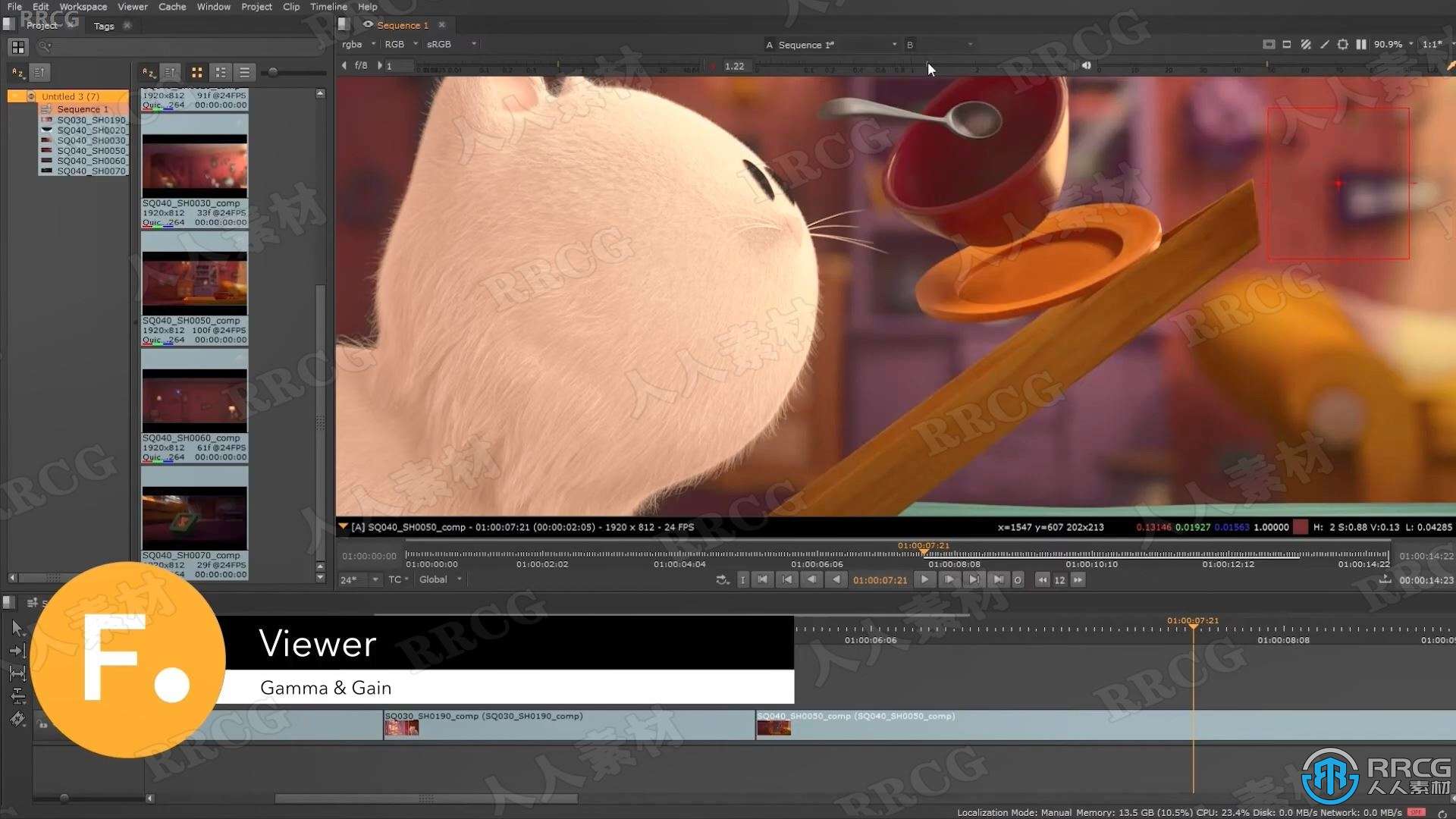Viewport: 1456px width, 819px height.
Task: Open the A-Z sort dropdown in the project tree
Action: point(17,73)
